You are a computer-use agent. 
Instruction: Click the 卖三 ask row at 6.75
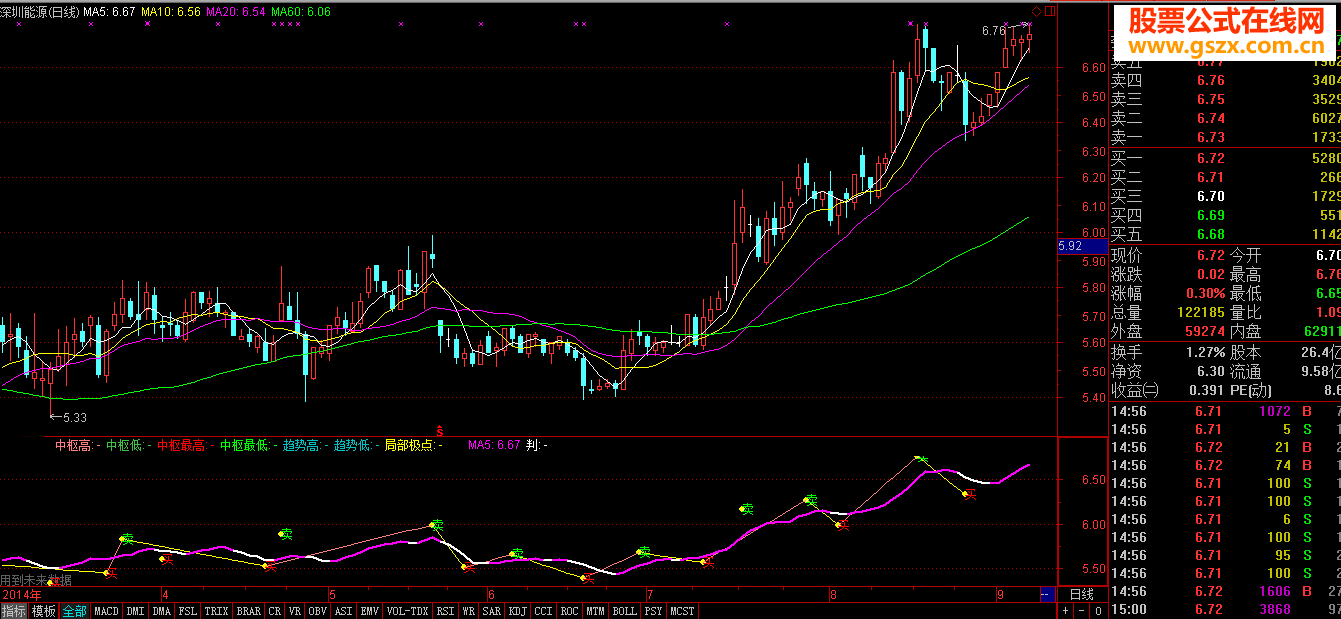pos(1225,99)
